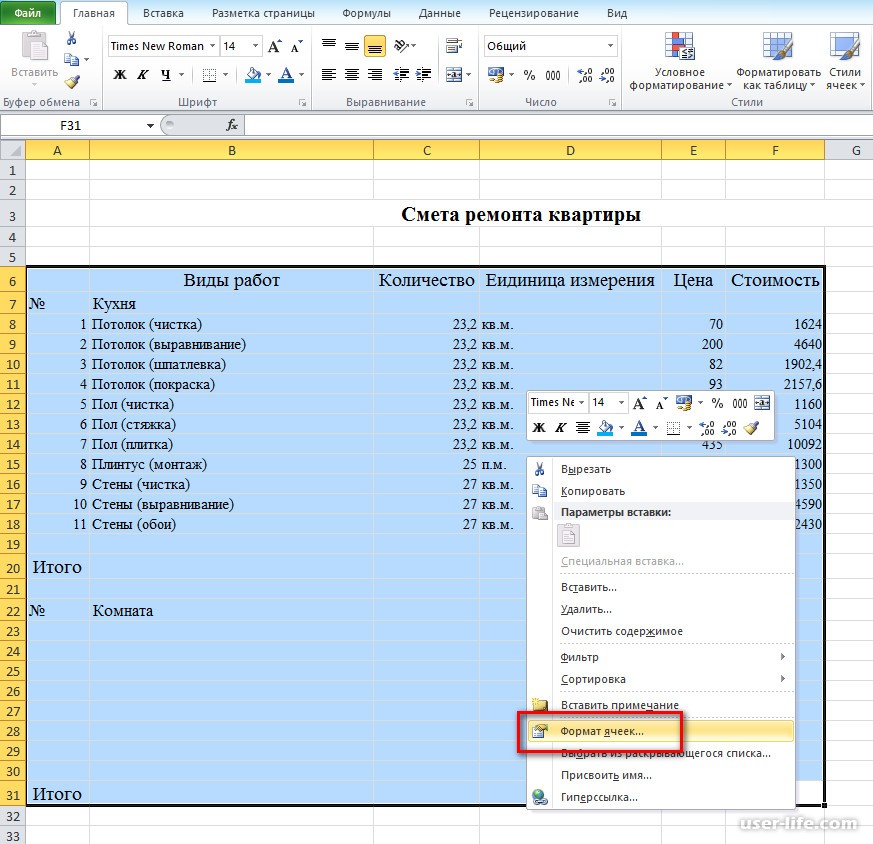The width and height of the screenshot is (873, 844).
Task: Decrease font size in the ribbon
Action: tap(297, 46)
